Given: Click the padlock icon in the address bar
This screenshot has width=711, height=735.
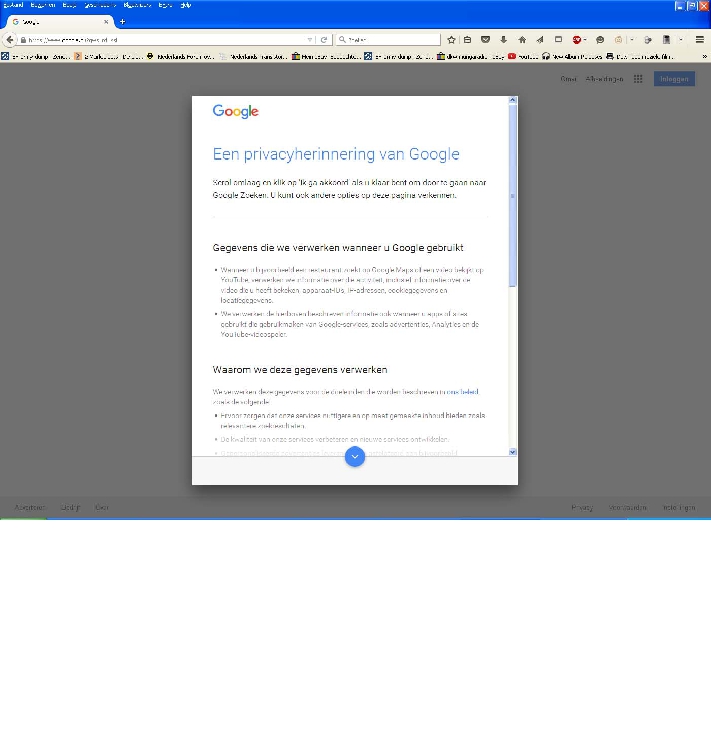Looking at the screenshot, I should 23,40.
